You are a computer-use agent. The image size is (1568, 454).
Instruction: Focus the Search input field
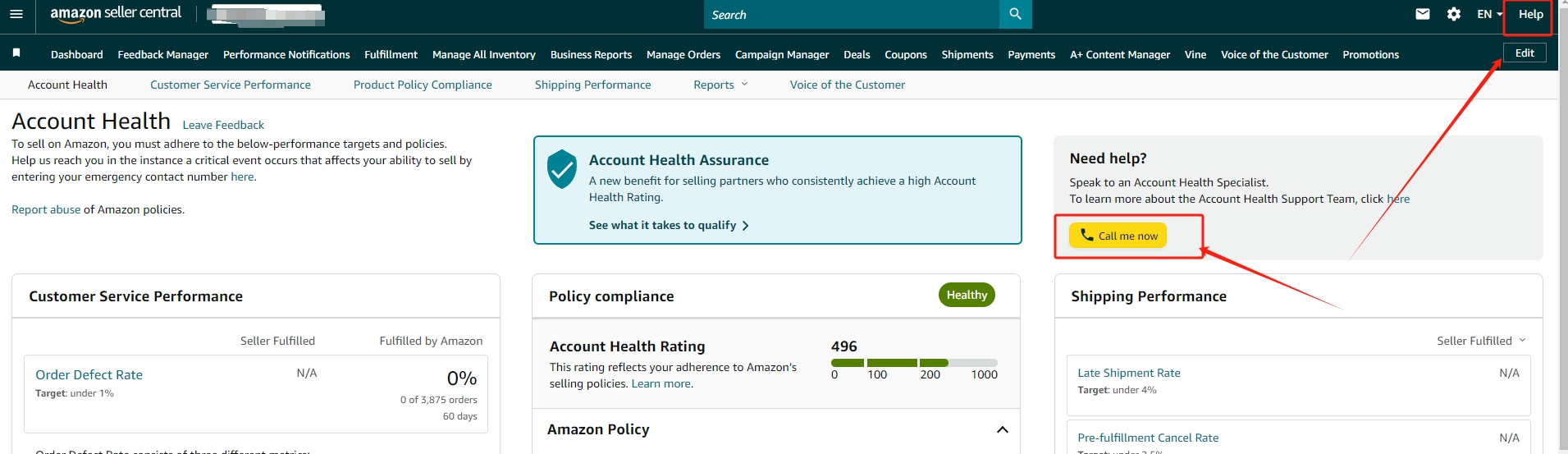tap(852, 14)
